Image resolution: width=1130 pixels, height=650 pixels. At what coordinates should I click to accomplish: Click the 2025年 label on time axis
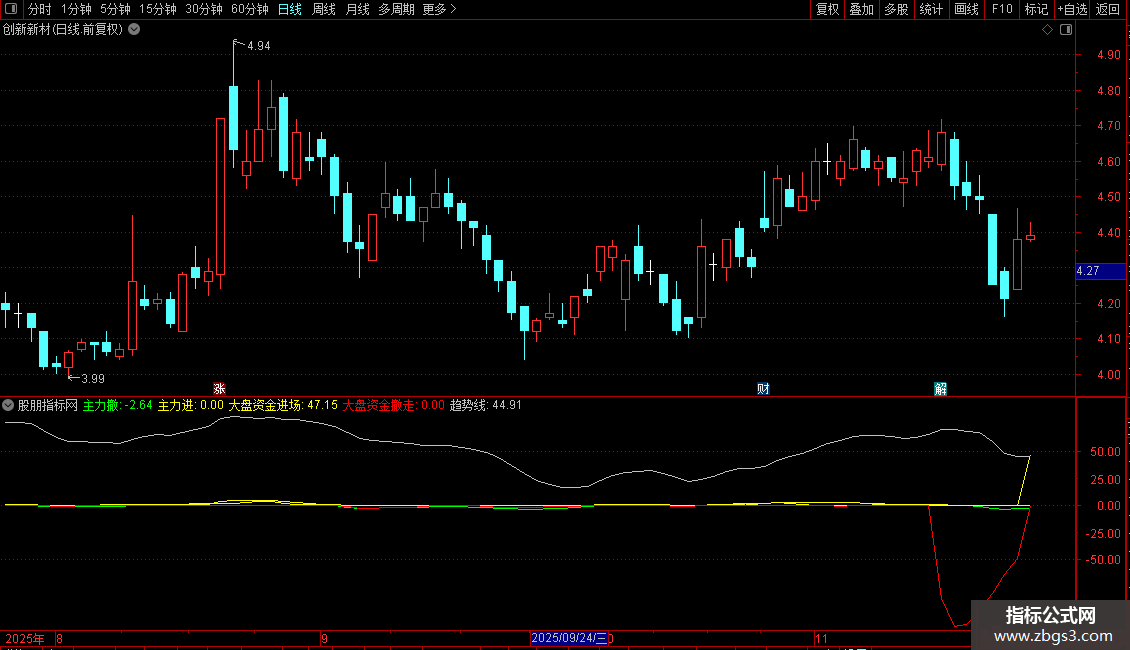coord(25,638)
